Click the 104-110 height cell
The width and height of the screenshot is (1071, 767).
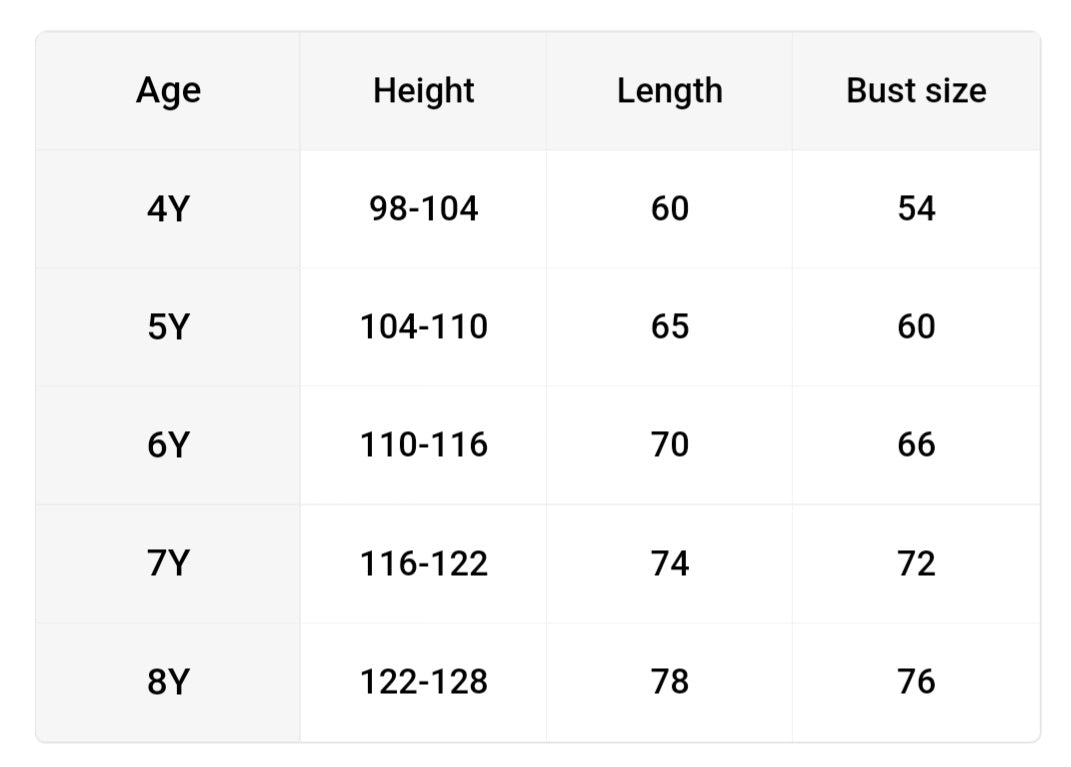[423, 327]
